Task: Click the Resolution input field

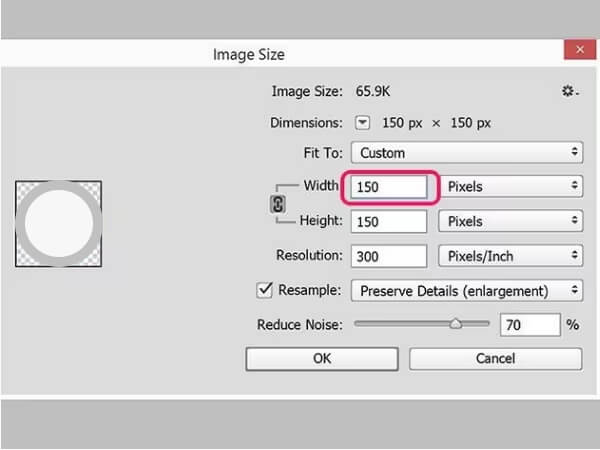Action: pos(390,256)
